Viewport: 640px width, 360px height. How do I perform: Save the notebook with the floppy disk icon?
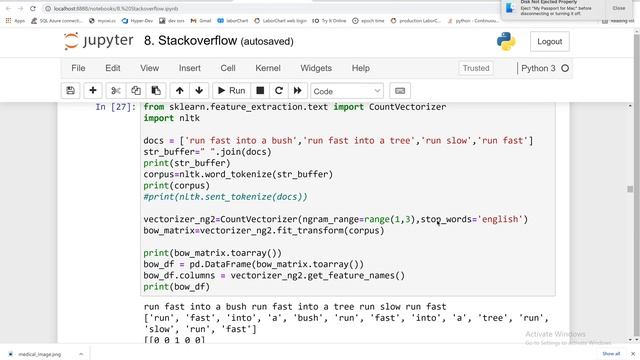tap(71, 91)
